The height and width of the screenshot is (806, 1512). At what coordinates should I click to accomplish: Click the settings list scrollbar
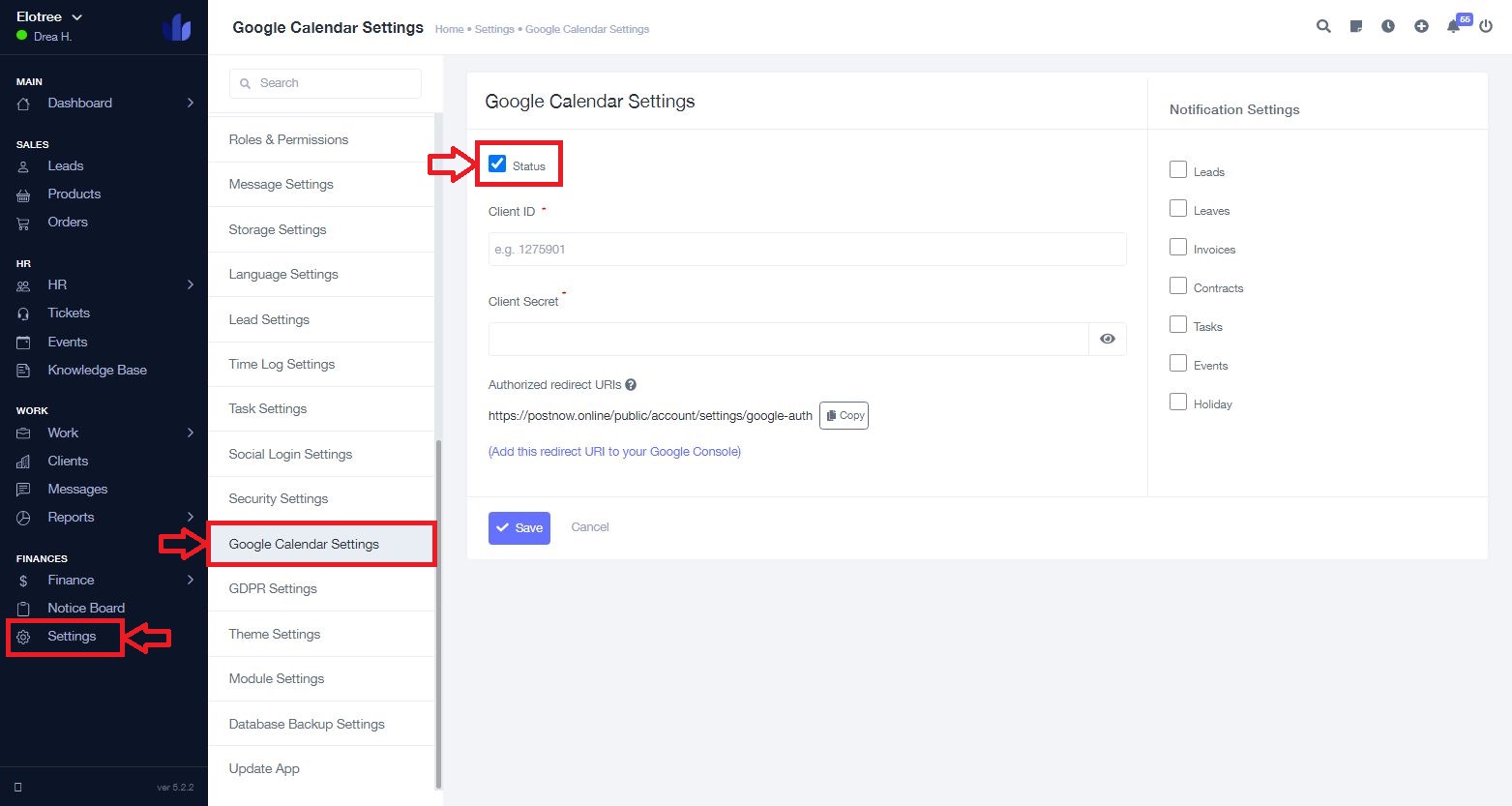pos(438,614)
